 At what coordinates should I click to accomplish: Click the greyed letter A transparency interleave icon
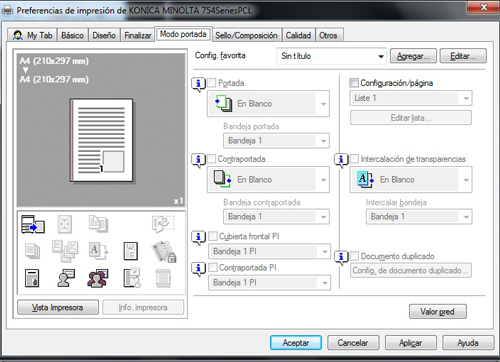coord(98,251)
